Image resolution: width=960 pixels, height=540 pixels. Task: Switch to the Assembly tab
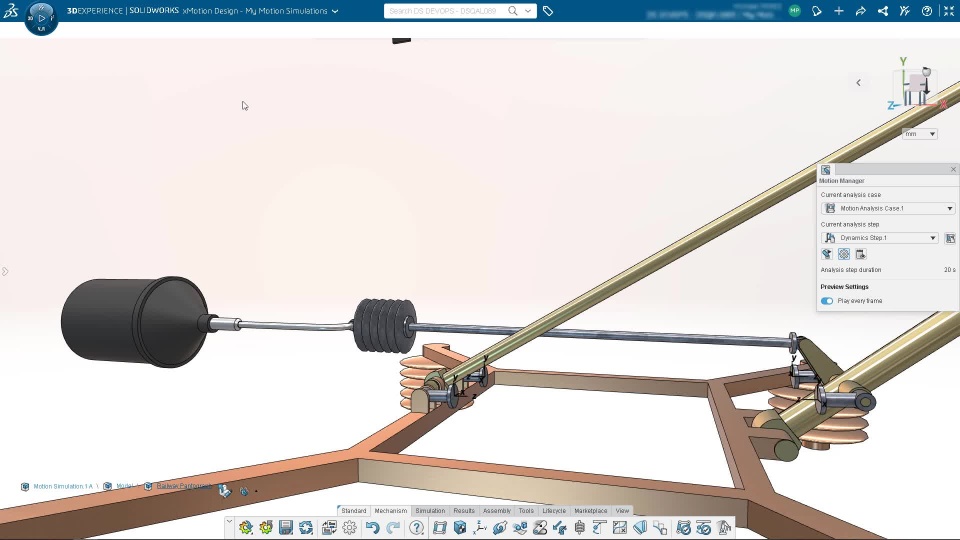(497, 511)
